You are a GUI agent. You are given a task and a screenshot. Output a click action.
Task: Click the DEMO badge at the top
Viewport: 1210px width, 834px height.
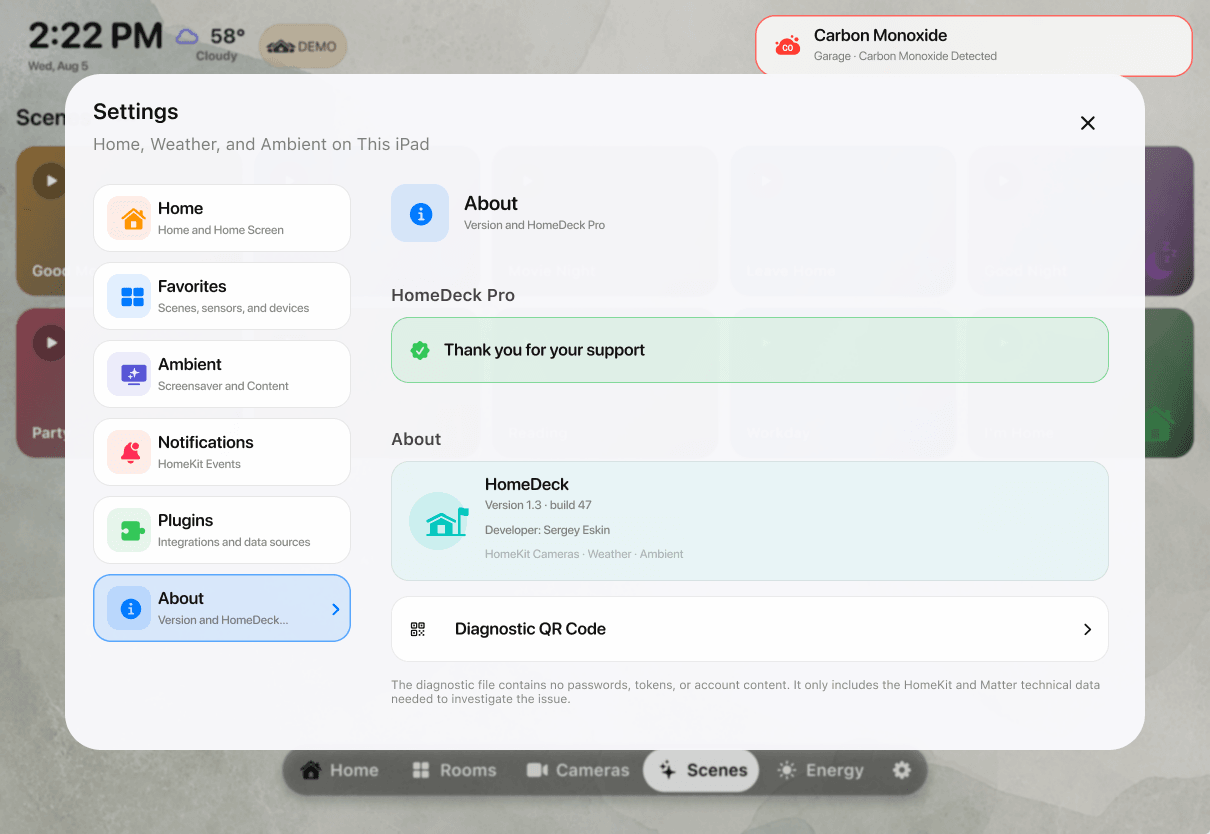tap(303, 46)
